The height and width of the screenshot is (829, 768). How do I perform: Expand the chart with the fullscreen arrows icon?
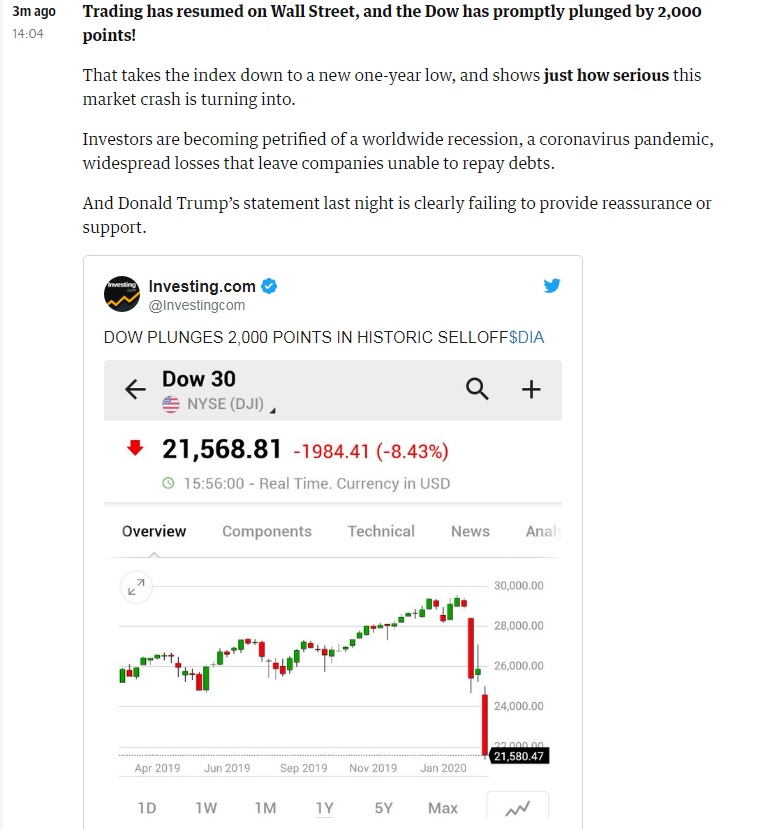click(136, 587)
